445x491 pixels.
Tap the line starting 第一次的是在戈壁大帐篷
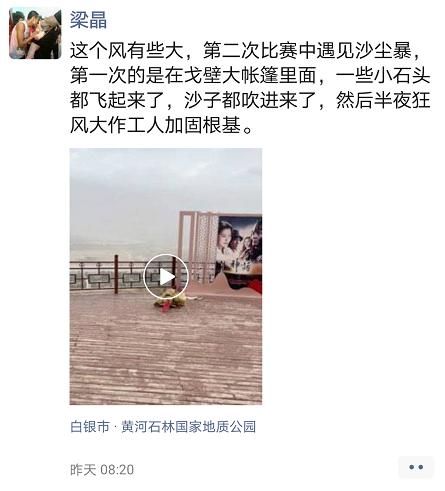coord(250,76)
